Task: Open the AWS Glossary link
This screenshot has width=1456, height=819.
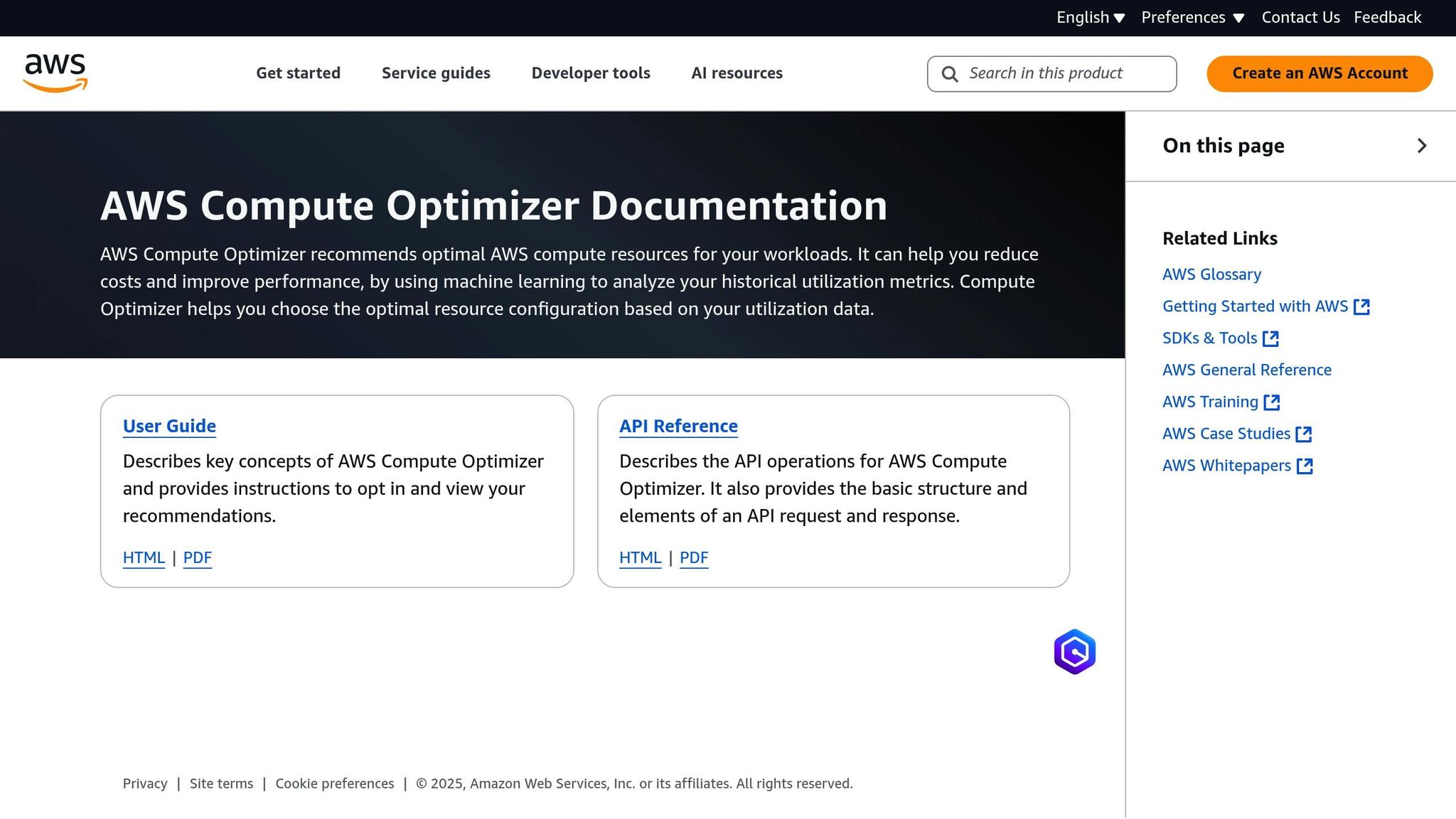Action: (x=1211, y=274)
